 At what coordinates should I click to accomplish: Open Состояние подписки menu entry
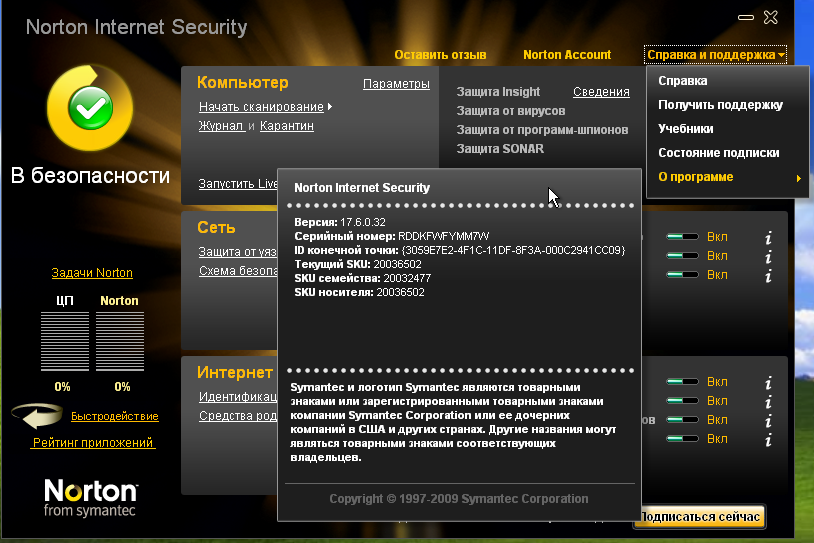[x=718, y=153]
